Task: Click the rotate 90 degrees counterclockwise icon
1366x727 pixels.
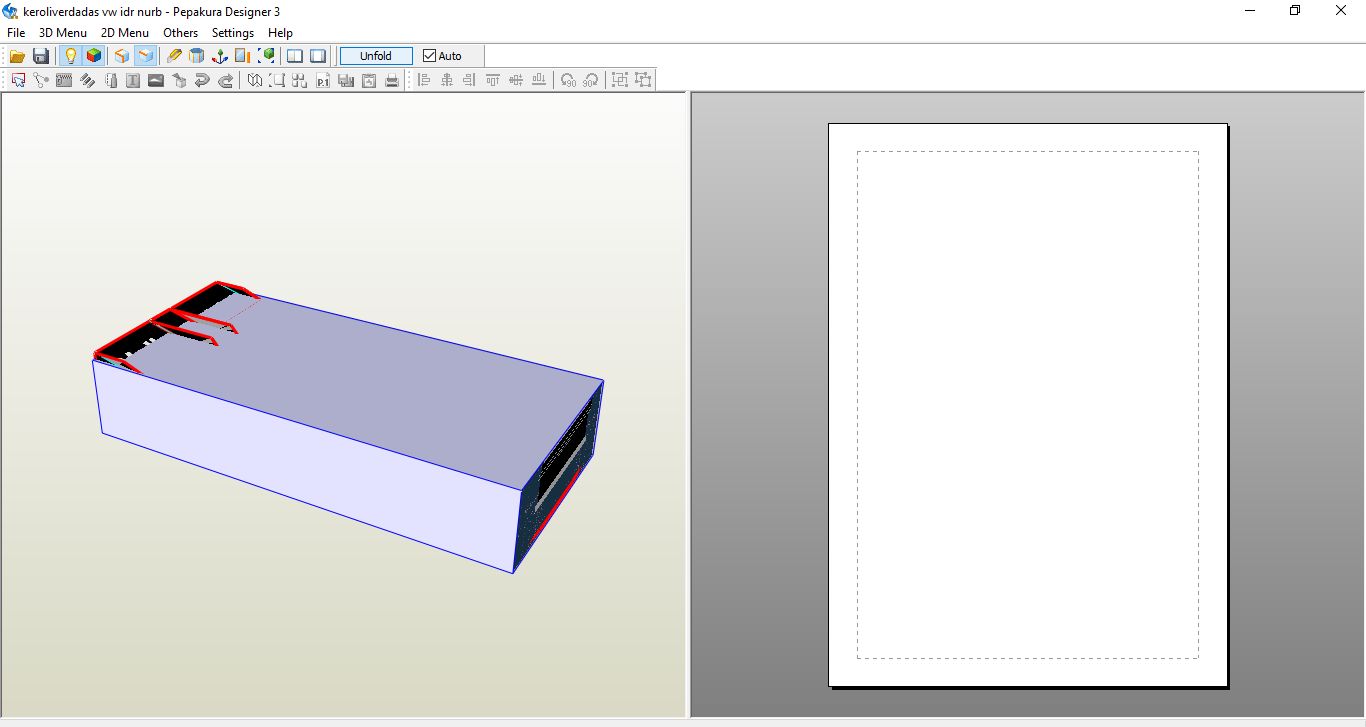Action: pos(568,81)
